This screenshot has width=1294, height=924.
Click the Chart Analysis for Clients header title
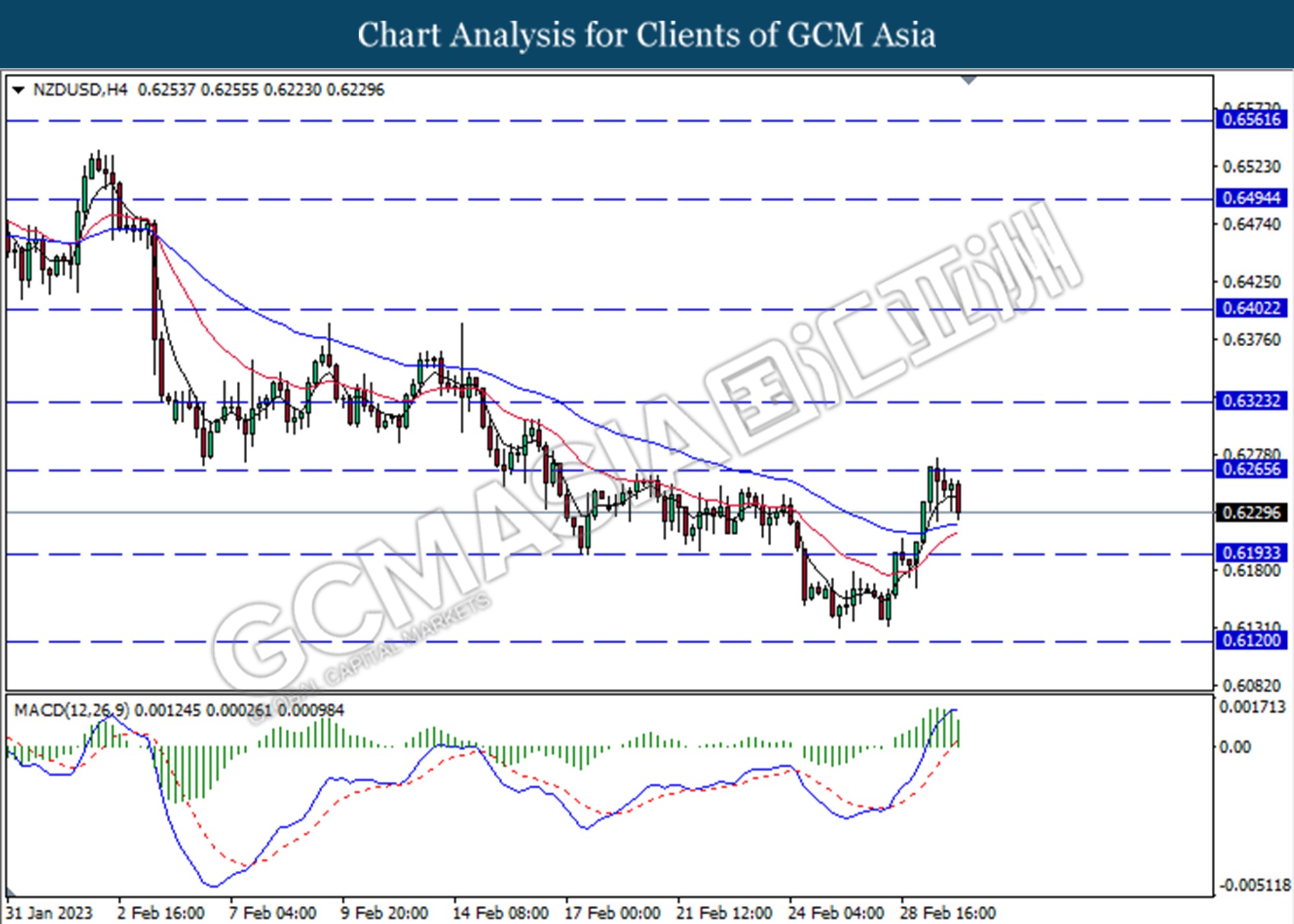[x=647, y=35]
